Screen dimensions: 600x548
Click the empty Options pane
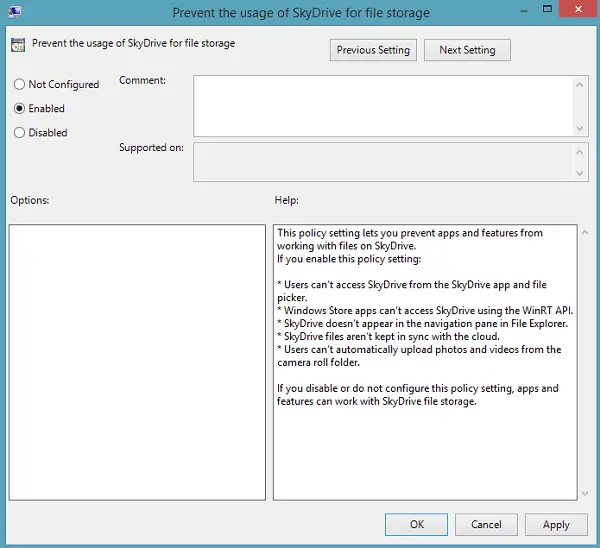[137, 362]
